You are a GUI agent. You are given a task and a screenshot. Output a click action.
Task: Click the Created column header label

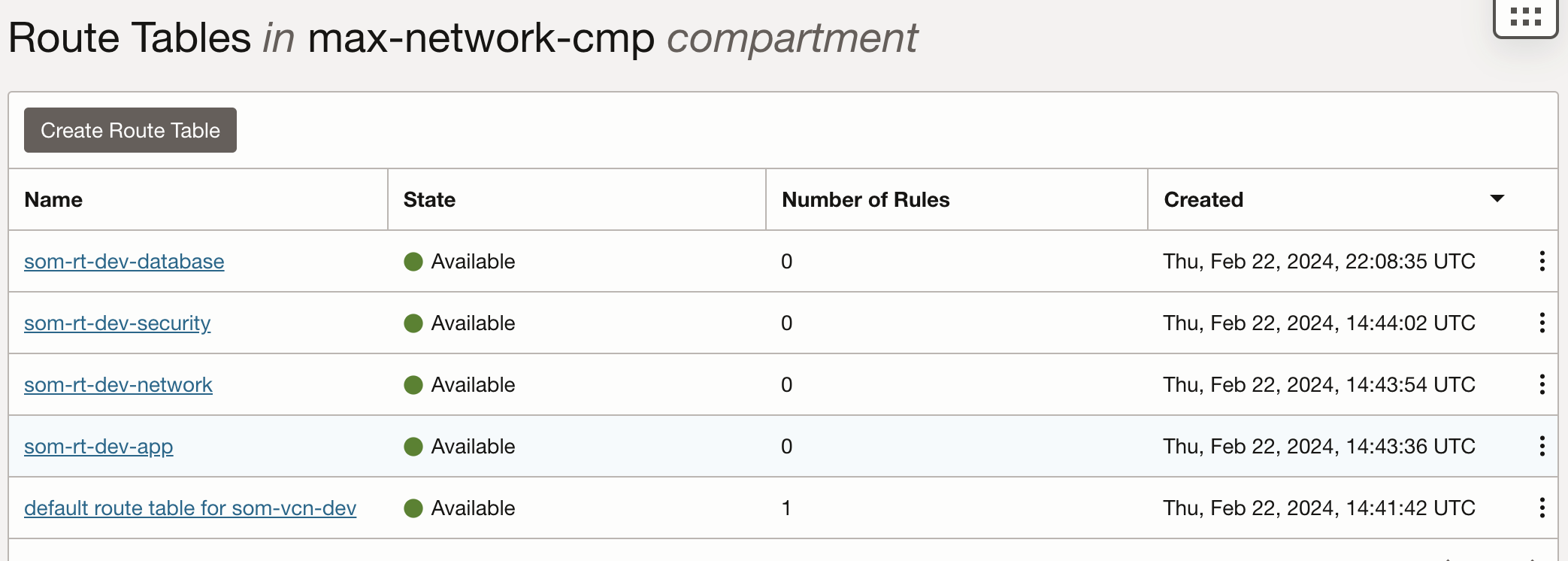tap(1203, 200)
